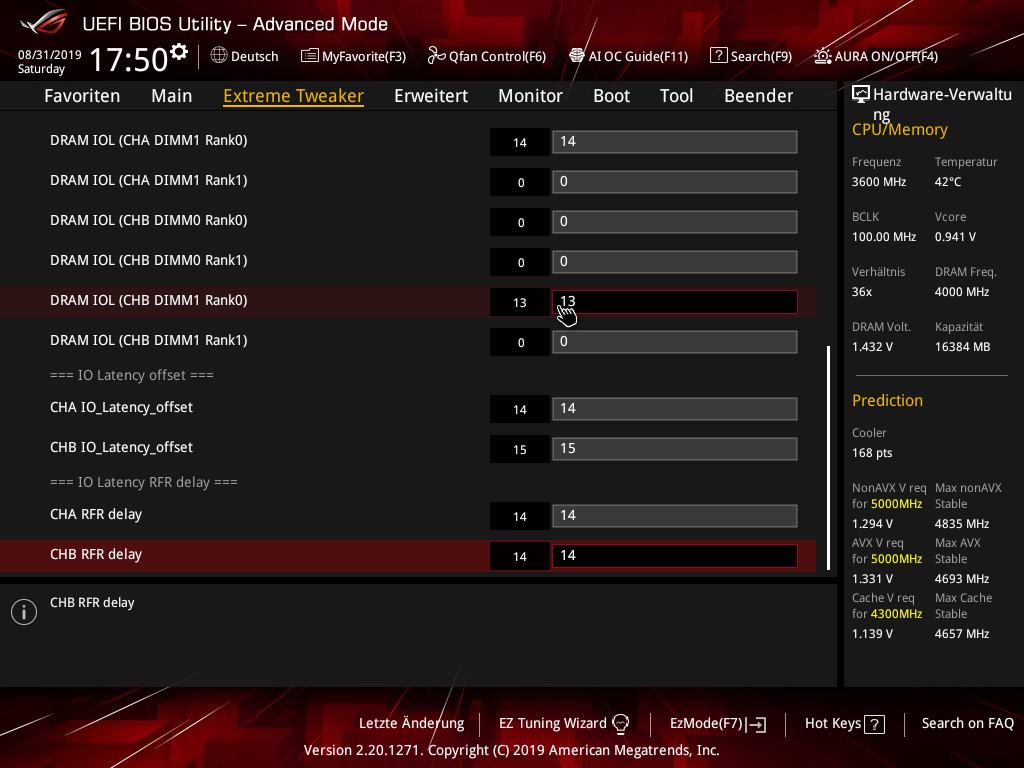Edit CHA RFR delay value field
Image resolution: width=1024 pixels, height=768 pixels.
click(x=675, y=515)
